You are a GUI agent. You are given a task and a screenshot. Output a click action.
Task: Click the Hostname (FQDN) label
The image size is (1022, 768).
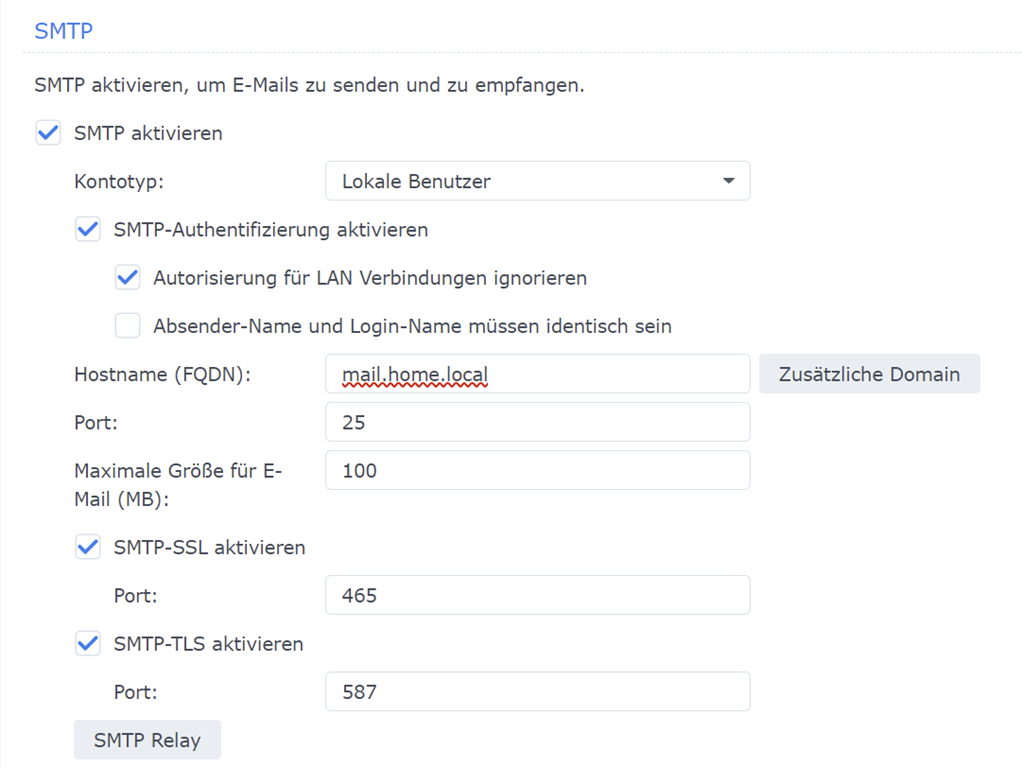pos(162,374)
